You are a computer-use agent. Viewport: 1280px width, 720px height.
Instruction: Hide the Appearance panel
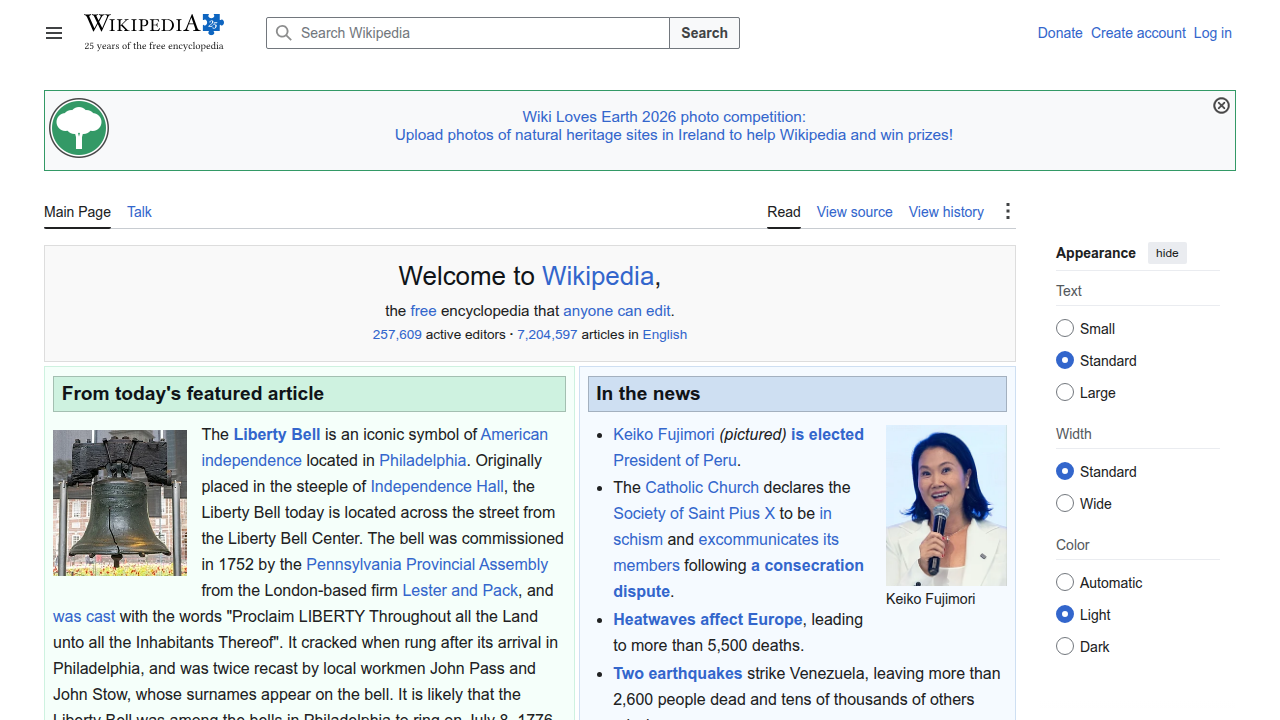tap(1167, 253)
